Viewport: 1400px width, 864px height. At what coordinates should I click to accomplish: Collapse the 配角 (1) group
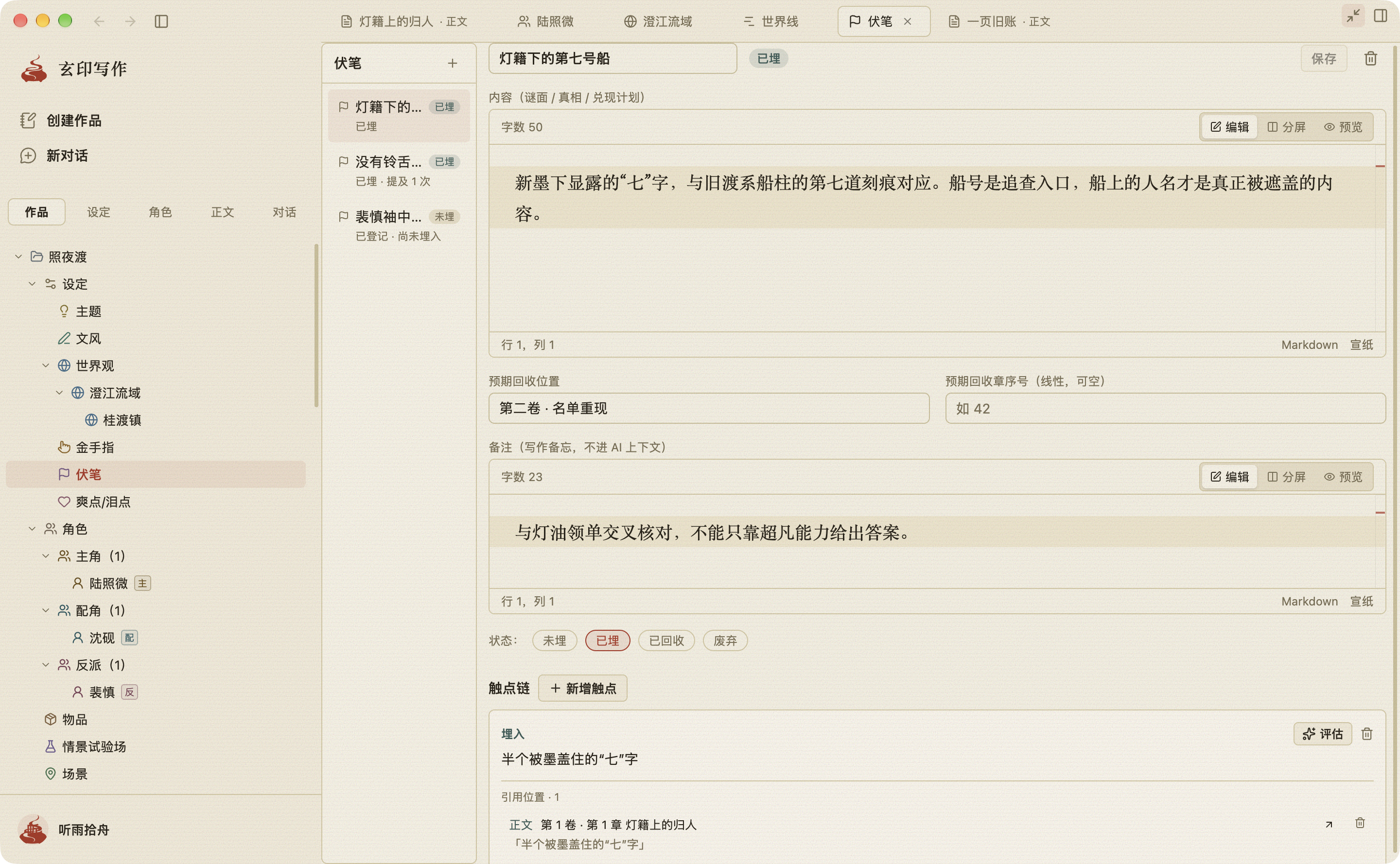[46, 610]
